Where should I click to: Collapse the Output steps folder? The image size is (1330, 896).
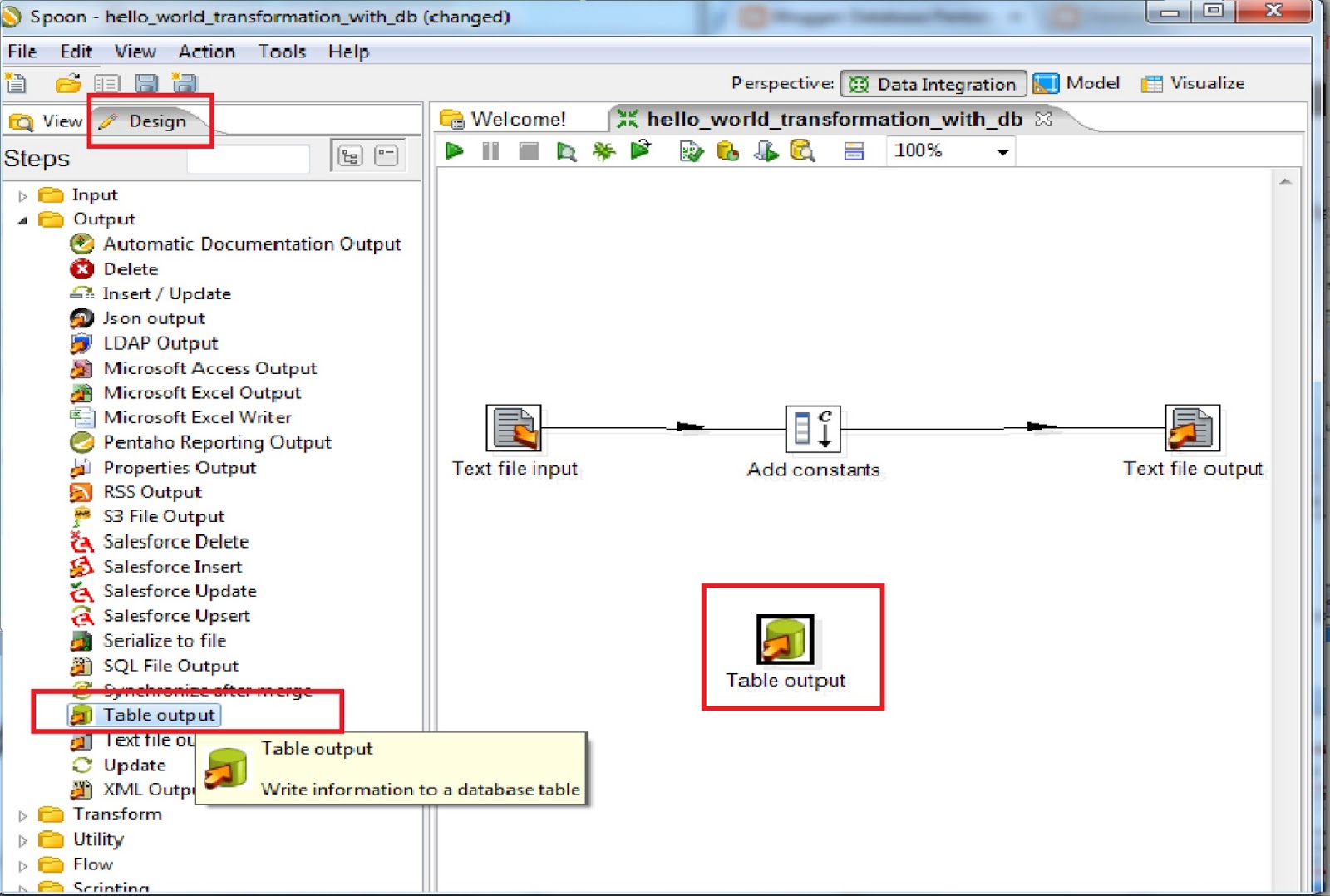coord(22,219)
